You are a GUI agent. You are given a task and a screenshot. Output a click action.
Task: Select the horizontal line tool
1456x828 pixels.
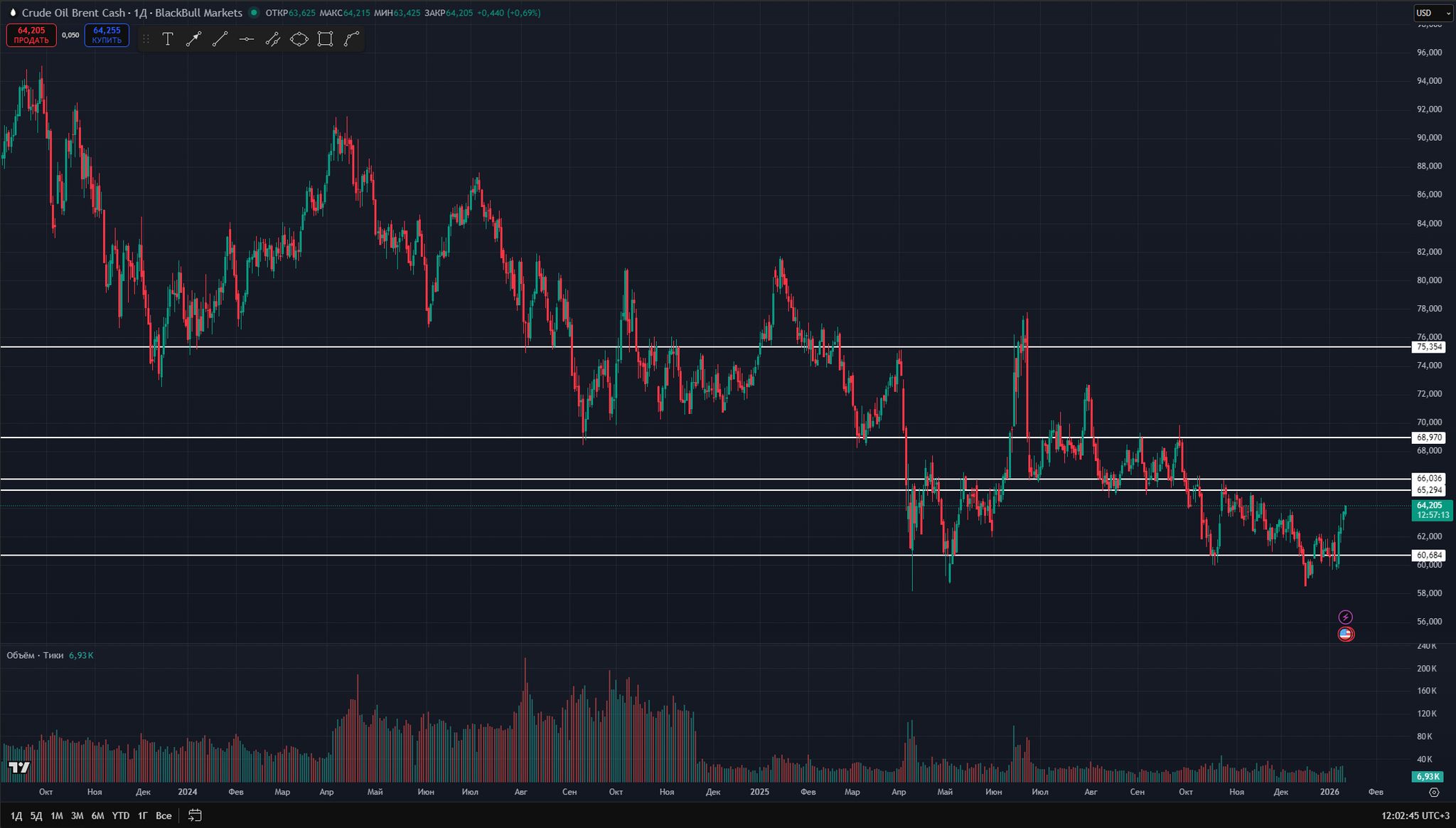point(247,39)
